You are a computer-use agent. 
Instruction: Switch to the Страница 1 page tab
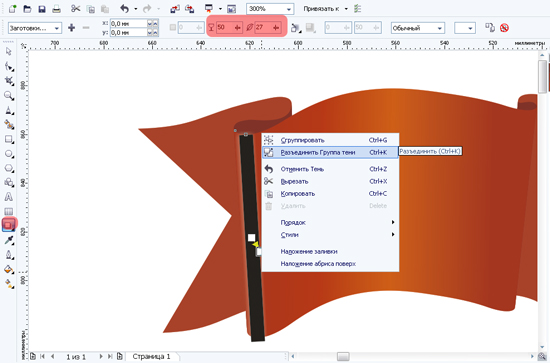[x=151, y=356]
